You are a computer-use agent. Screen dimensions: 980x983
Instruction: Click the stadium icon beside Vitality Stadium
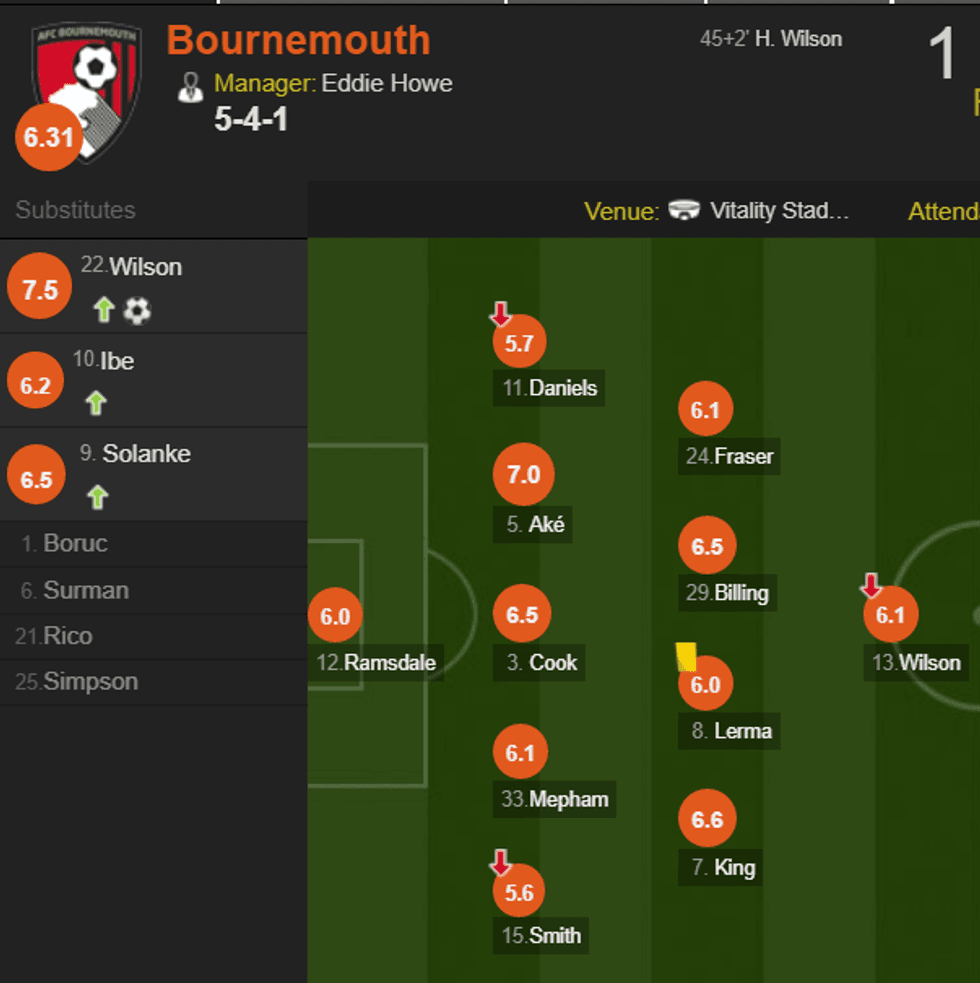click(x=685, y=211)
